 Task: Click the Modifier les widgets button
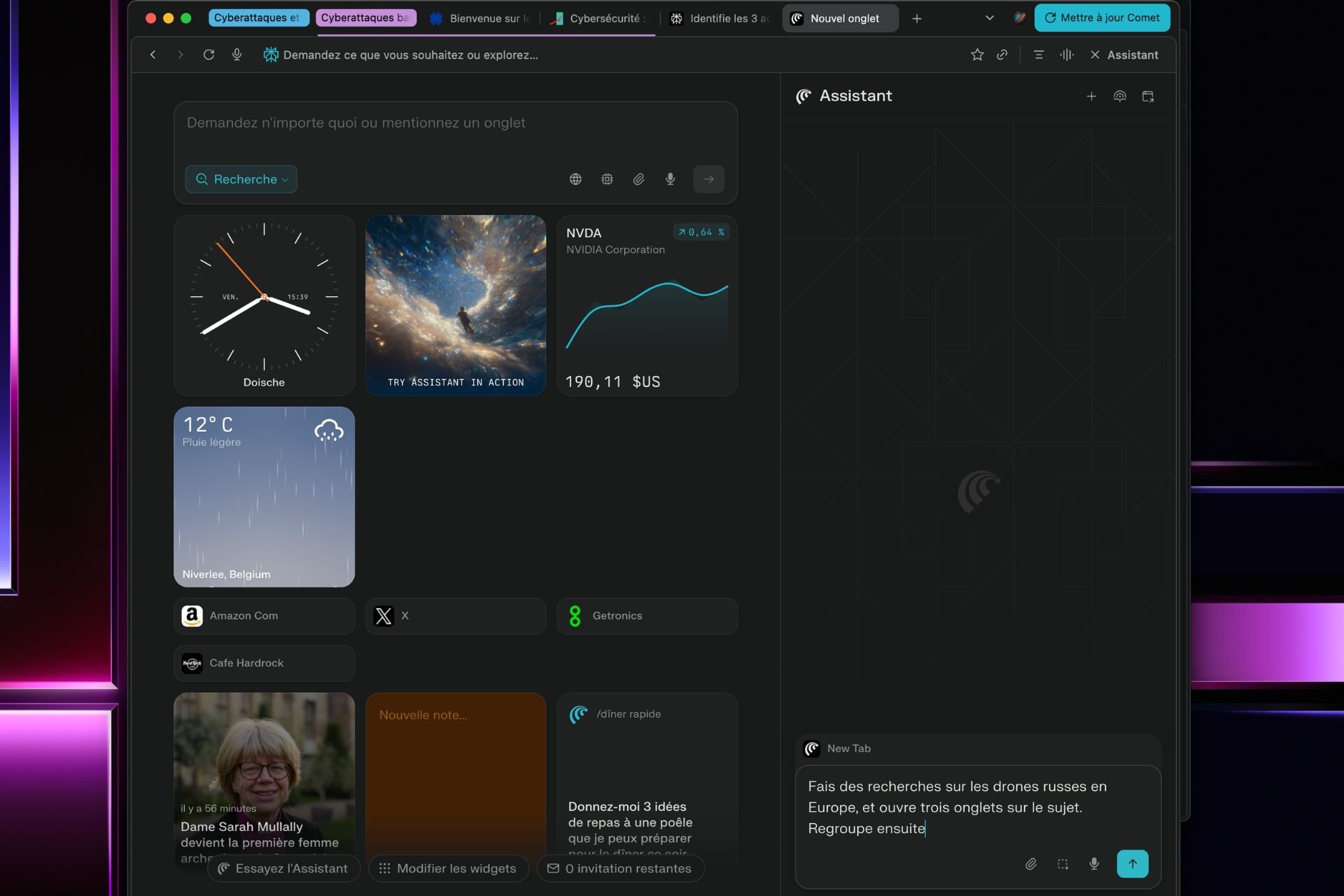click(448, 868)
